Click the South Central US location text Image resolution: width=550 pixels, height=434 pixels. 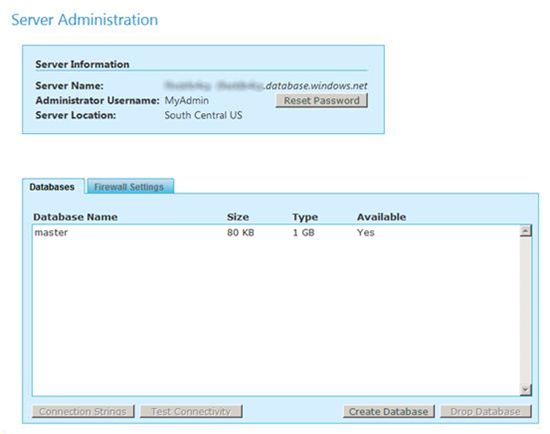pos(203,115)
